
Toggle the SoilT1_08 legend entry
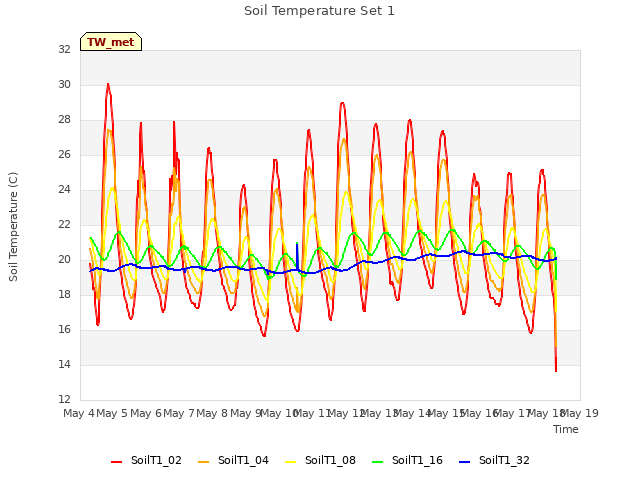[x=320, y=460]
